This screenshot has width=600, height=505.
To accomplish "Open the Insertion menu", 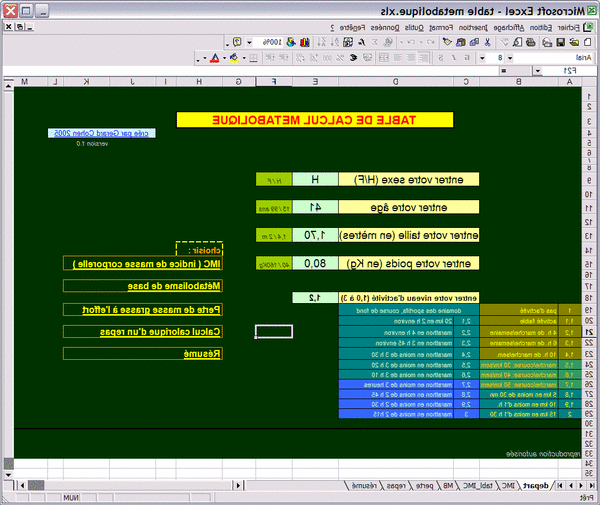I will [473, 28].
